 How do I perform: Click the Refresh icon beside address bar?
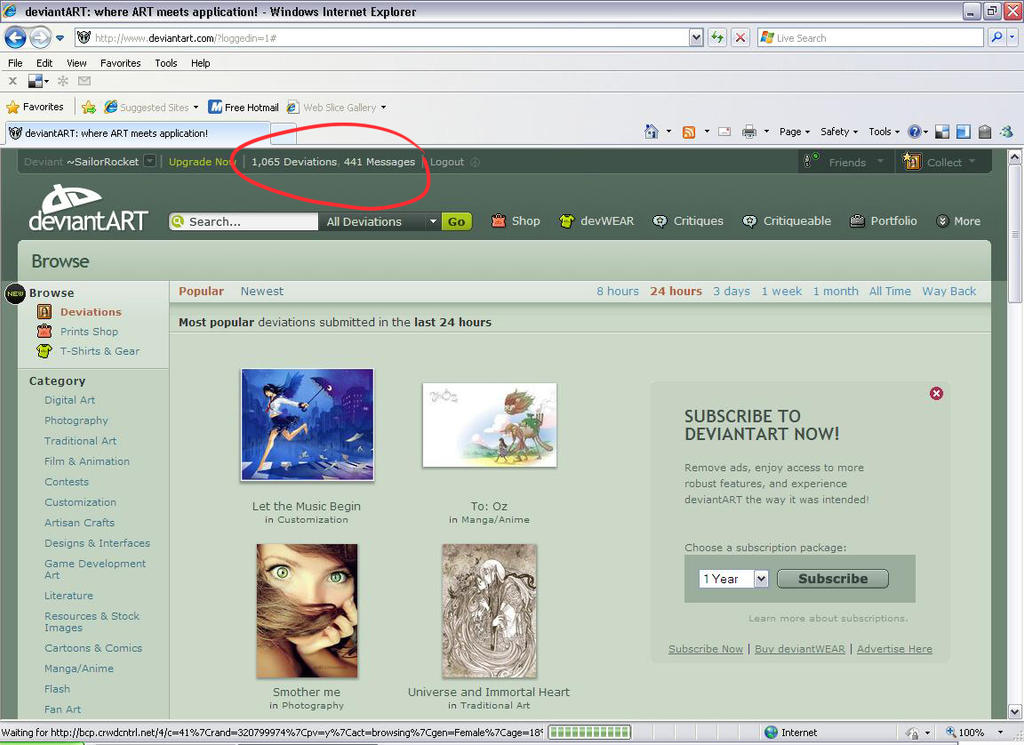pyautogui.click(x=717, y=38)
